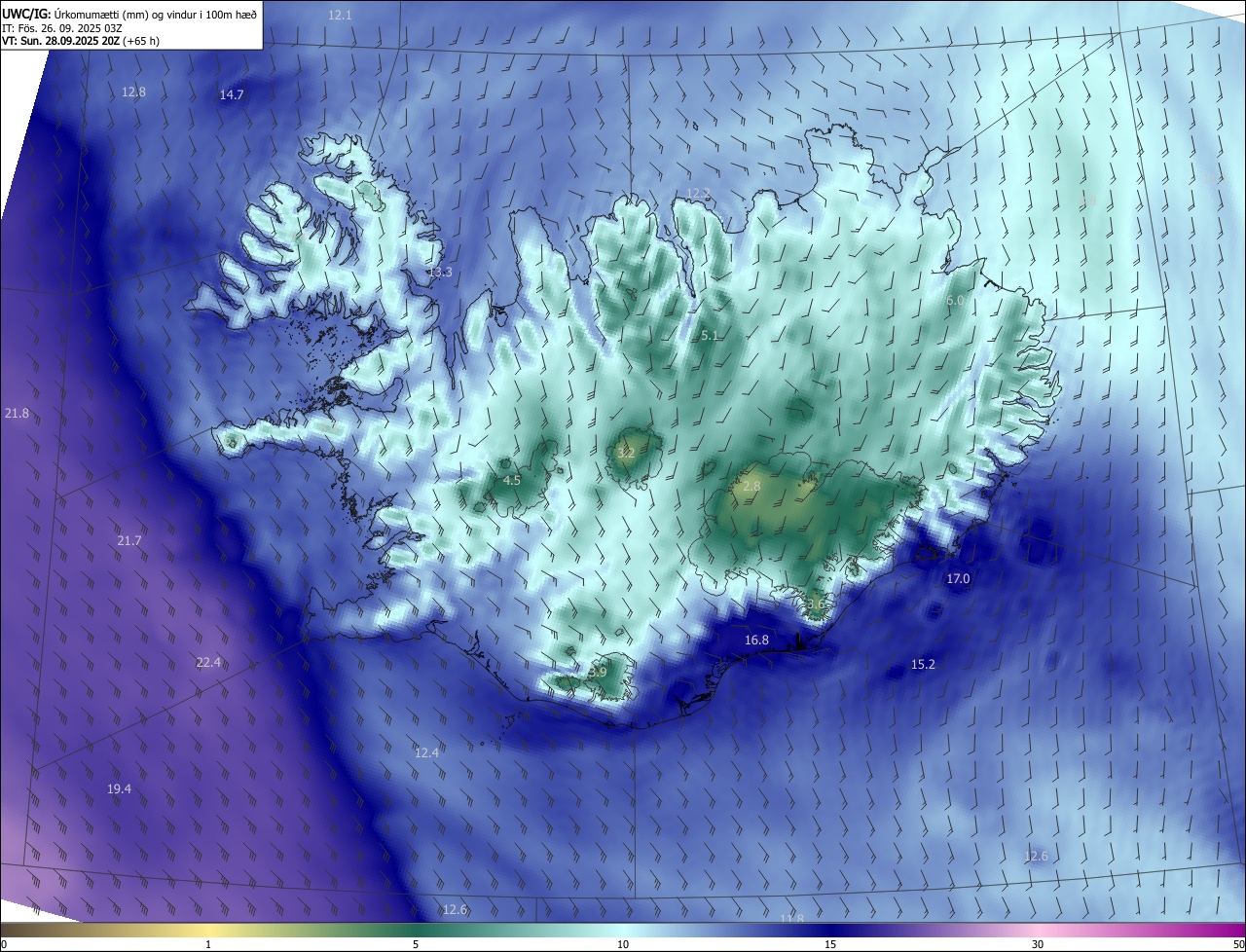
Task: Click the 3.6 value label
Action: pos(816,604)
